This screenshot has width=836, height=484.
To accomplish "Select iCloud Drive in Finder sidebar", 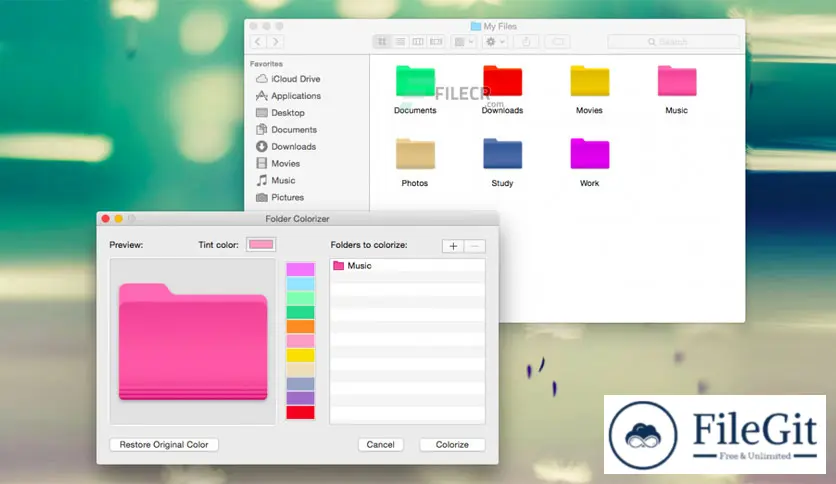I will [x=288, y=79].
